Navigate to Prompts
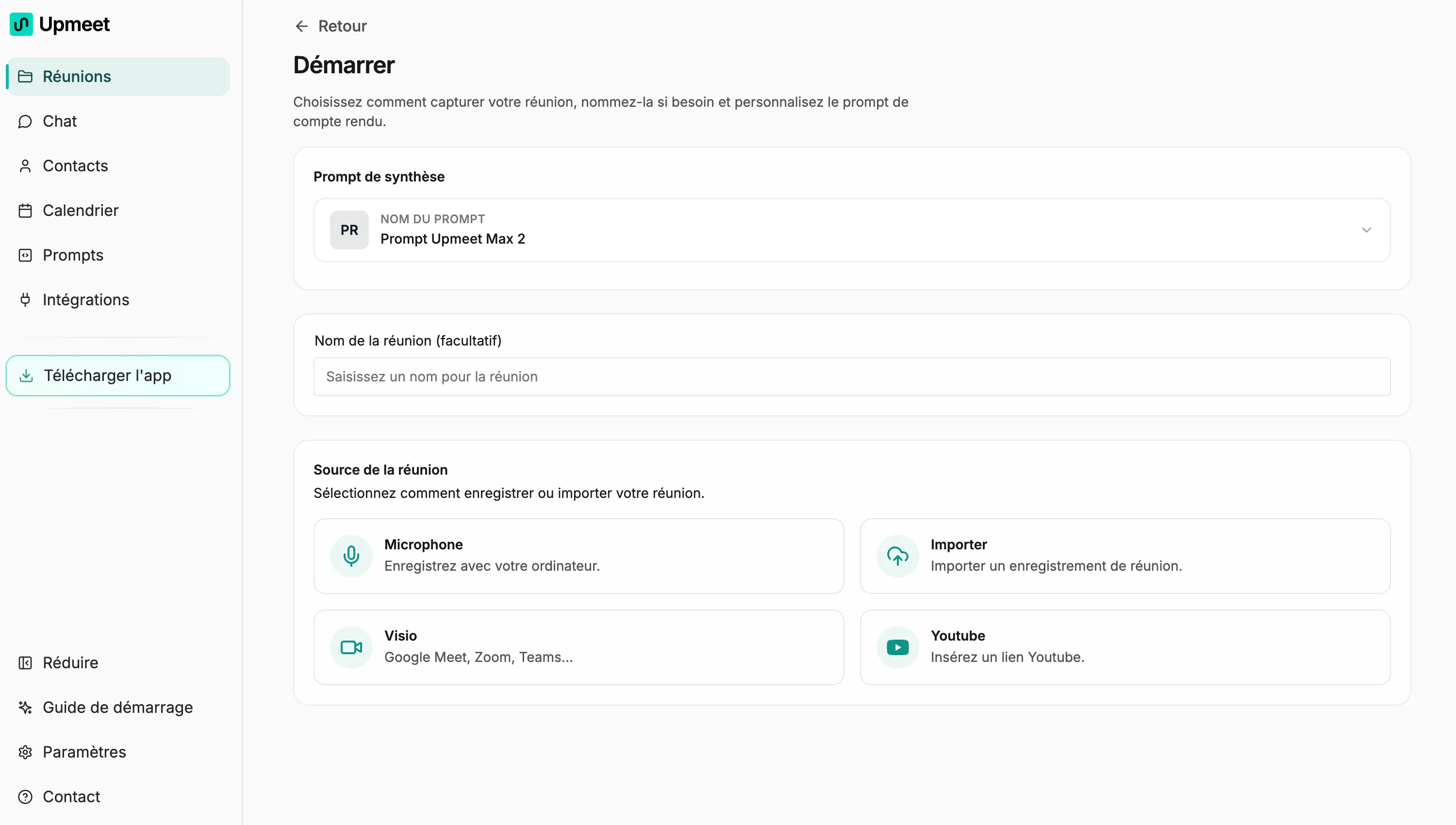The width and height of the screenshot is (1456, 825). [118, 255]
